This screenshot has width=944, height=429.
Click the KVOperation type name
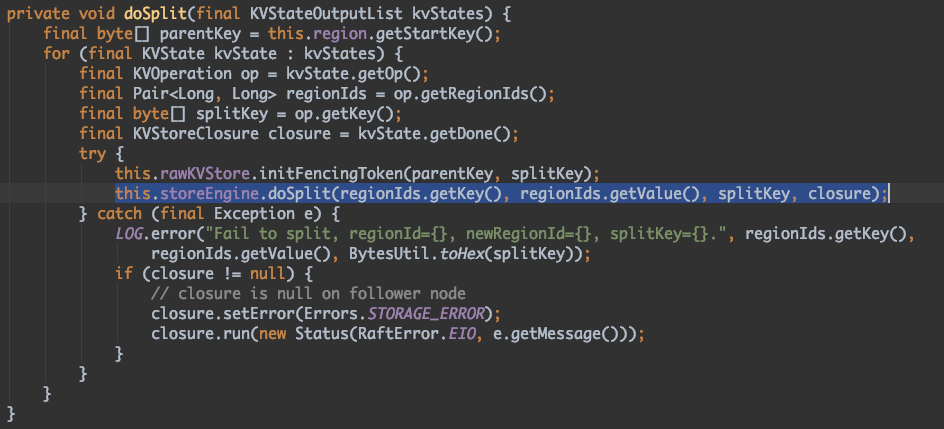point(182,74)
